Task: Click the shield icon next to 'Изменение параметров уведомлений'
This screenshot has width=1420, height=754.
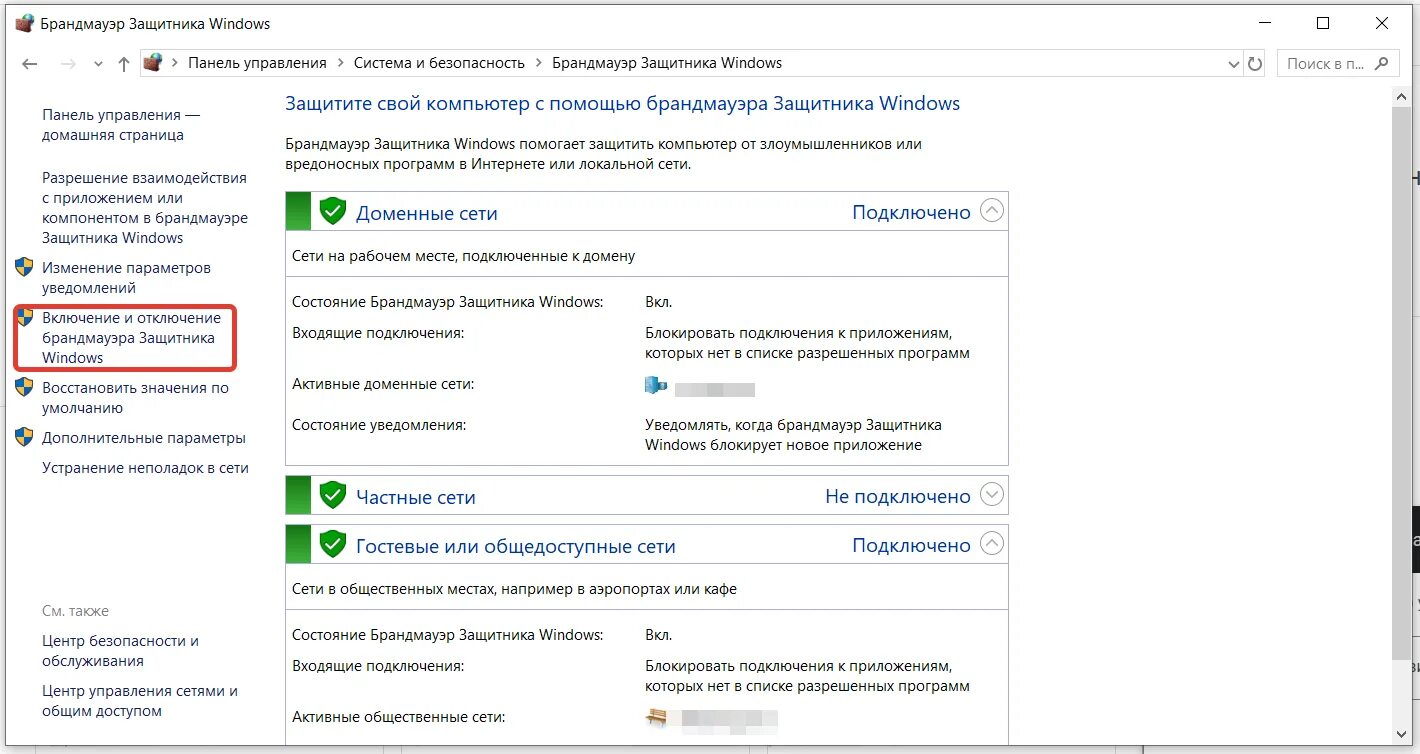Action: tap(25, 267)
